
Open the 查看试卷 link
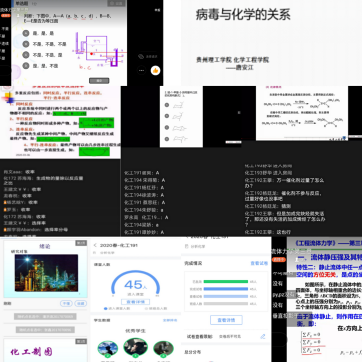(259, 263)
